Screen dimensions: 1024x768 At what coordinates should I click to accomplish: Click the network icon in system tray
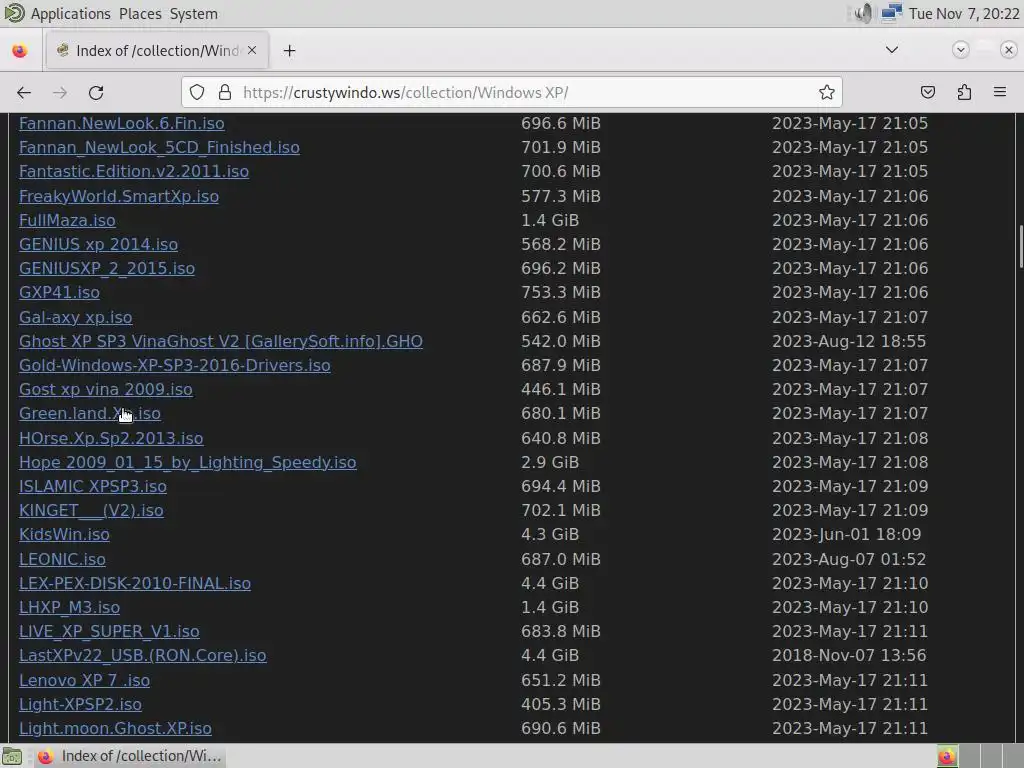tap(891, 13)
